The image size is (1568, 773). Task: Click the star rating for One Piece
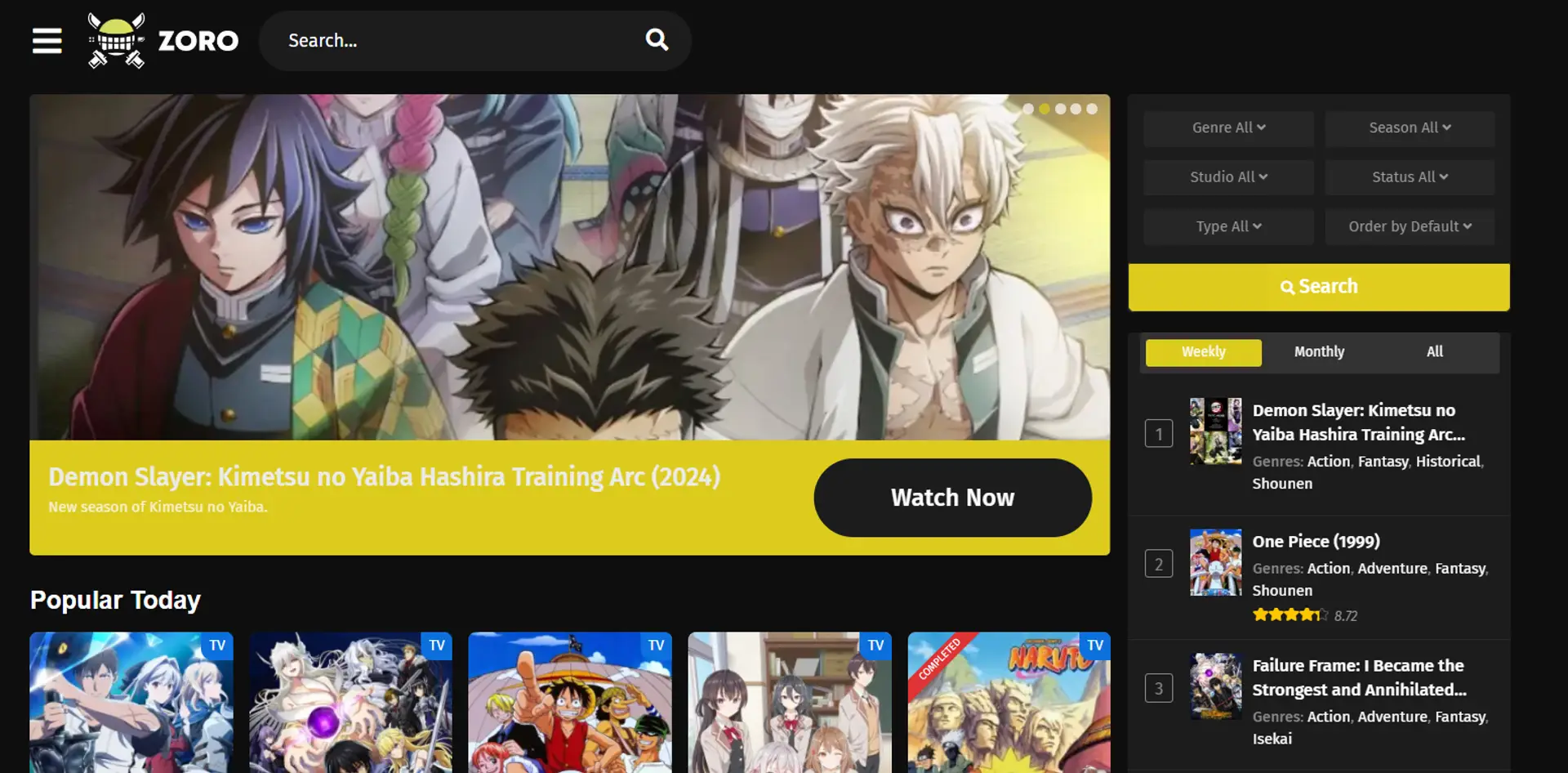click(x=1290, y=615)
